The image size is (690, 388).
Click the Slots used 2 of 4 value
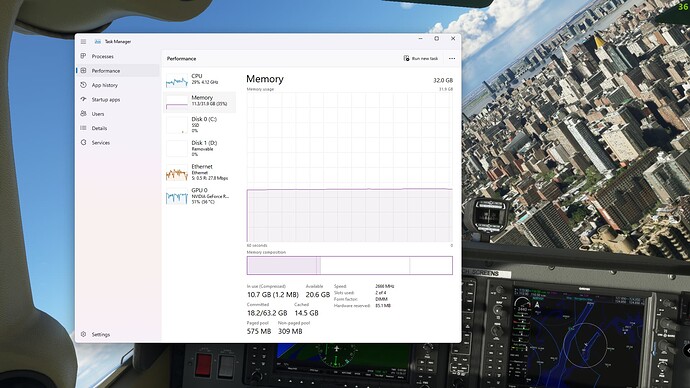381,293
